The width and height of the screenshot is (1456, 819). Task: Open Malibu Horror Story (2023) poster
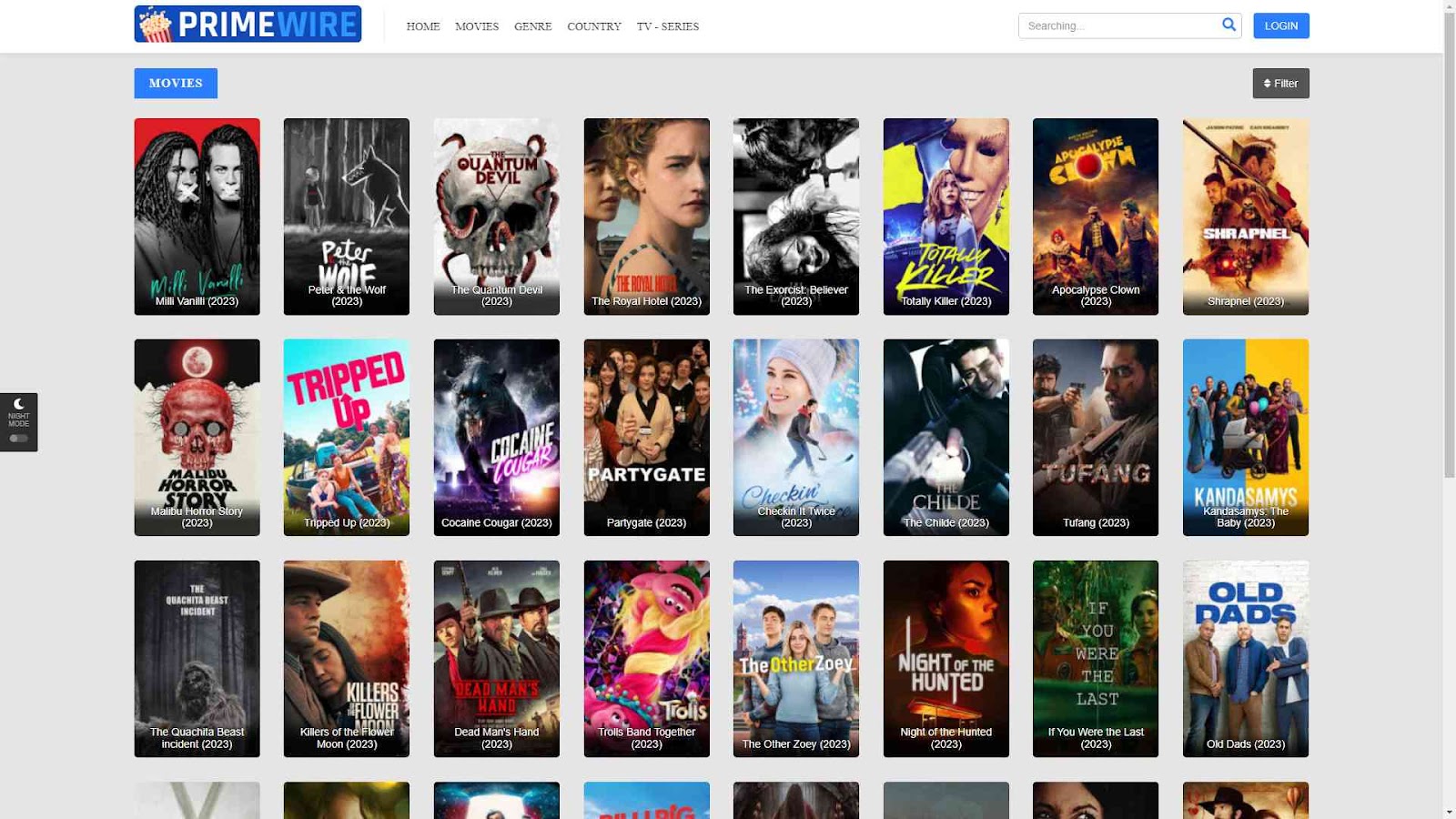(197, 438)
